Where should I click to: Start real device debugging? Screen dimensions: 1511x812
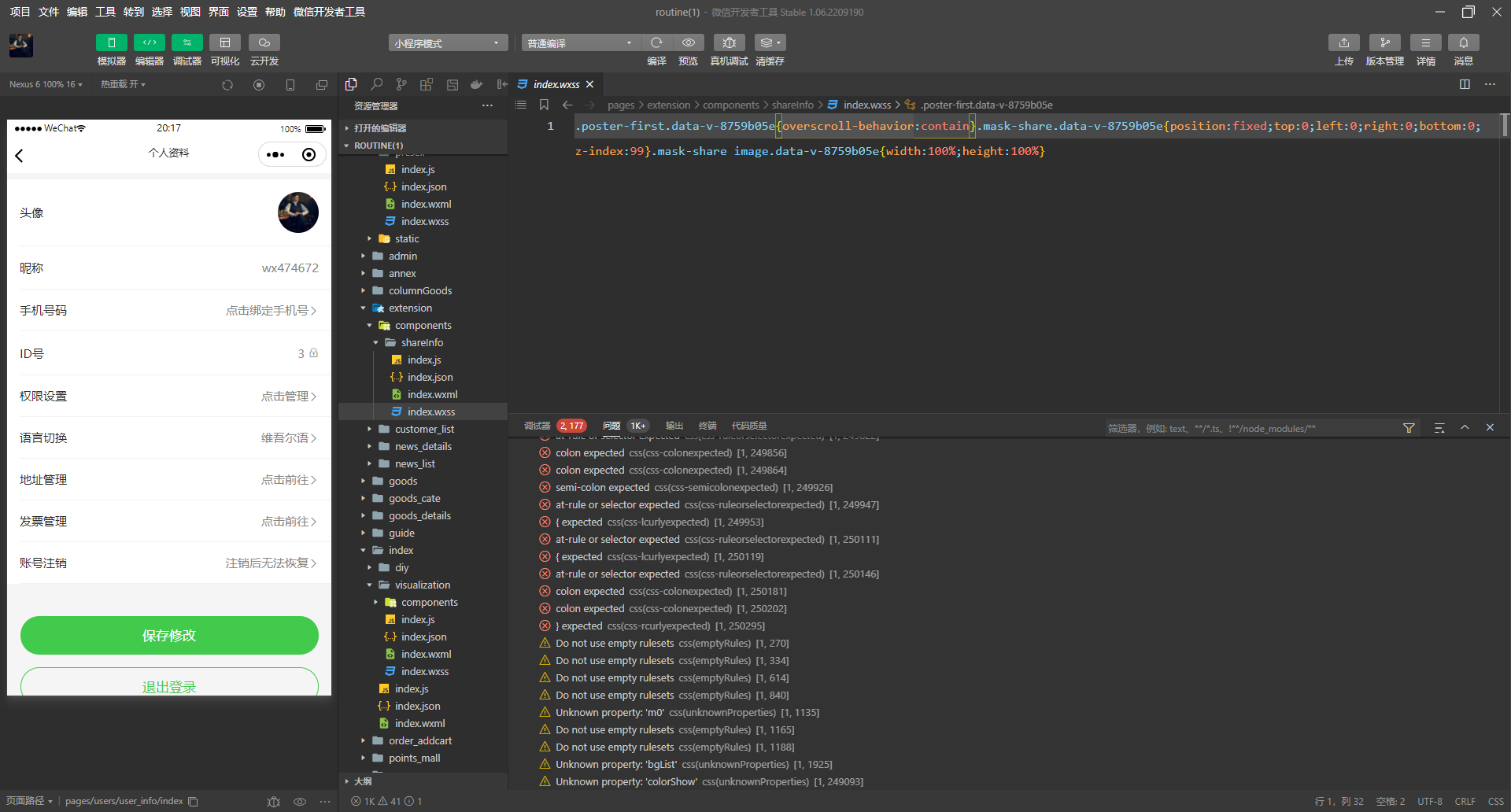[x=730, y=42]
